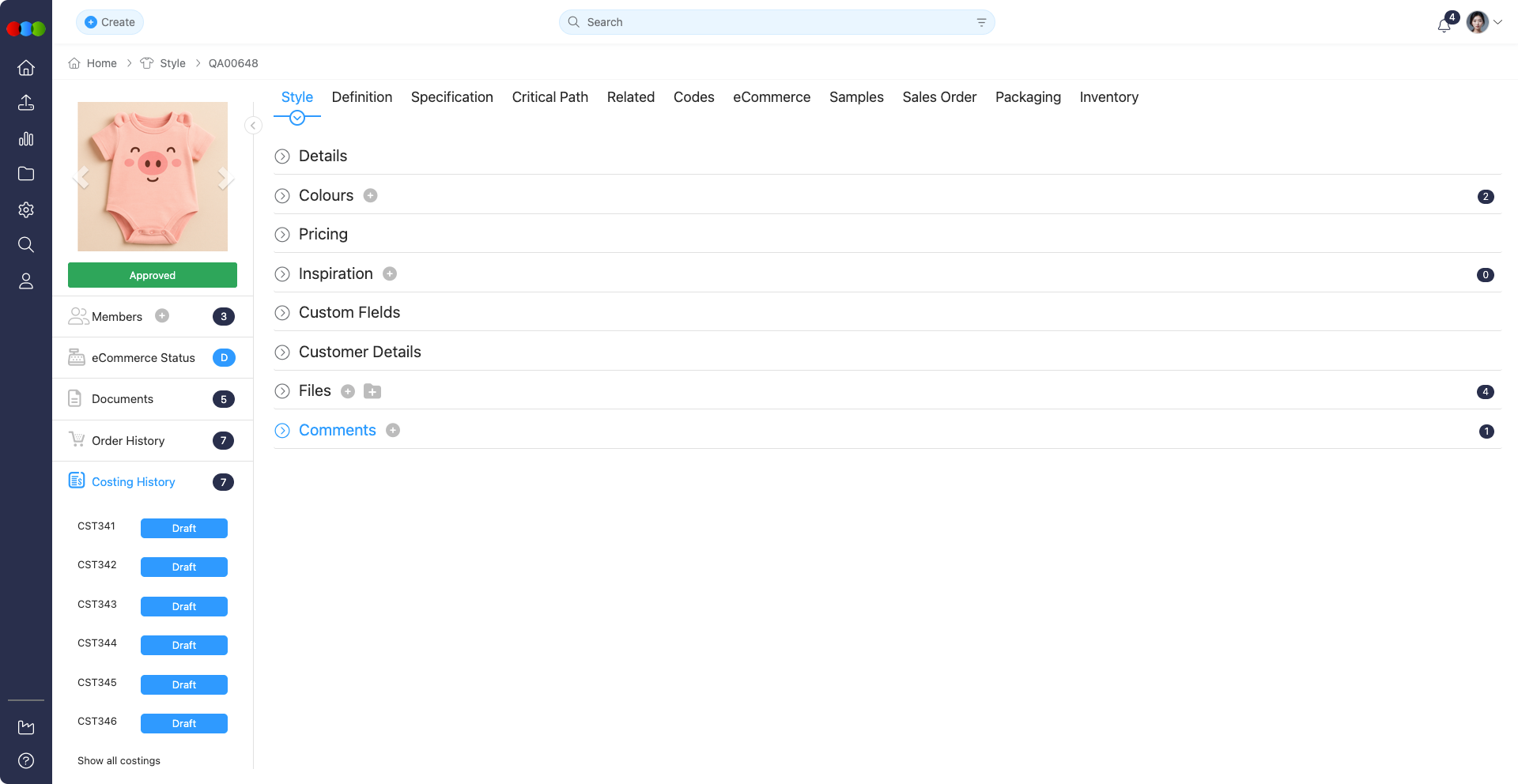
Task: Expand the Pricing section
Action: tap(282, 235)
